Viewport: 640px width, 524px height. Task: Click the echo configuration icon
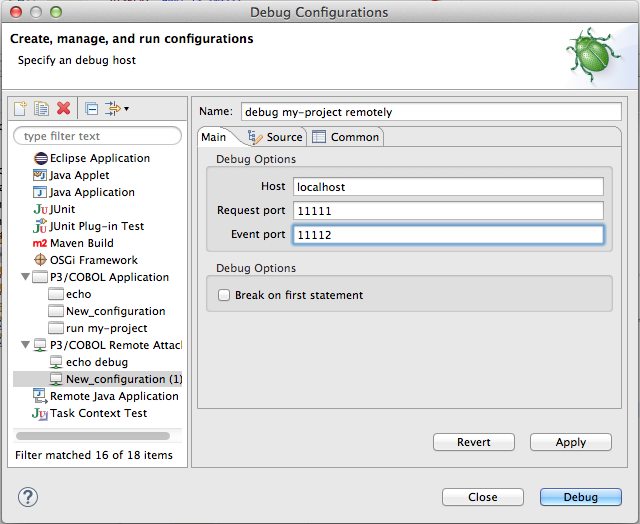[x=56, y=294]
